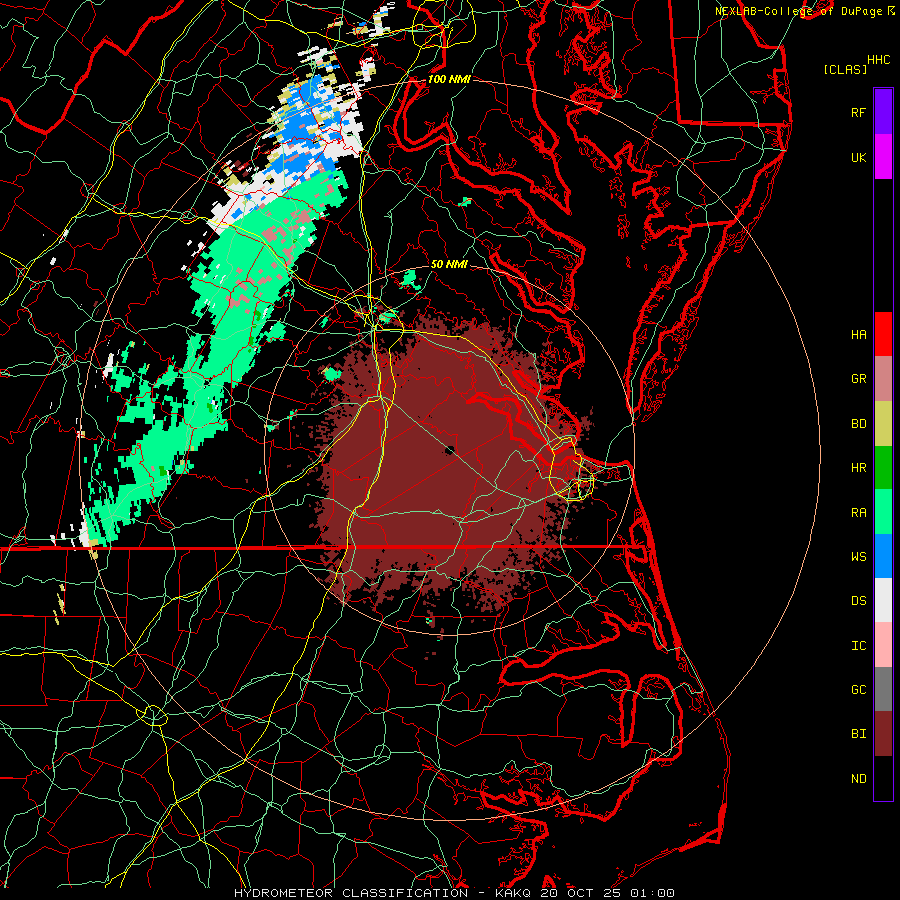
Task: Click the '01:00' timestamp text
Action: [x=652, y=893]
